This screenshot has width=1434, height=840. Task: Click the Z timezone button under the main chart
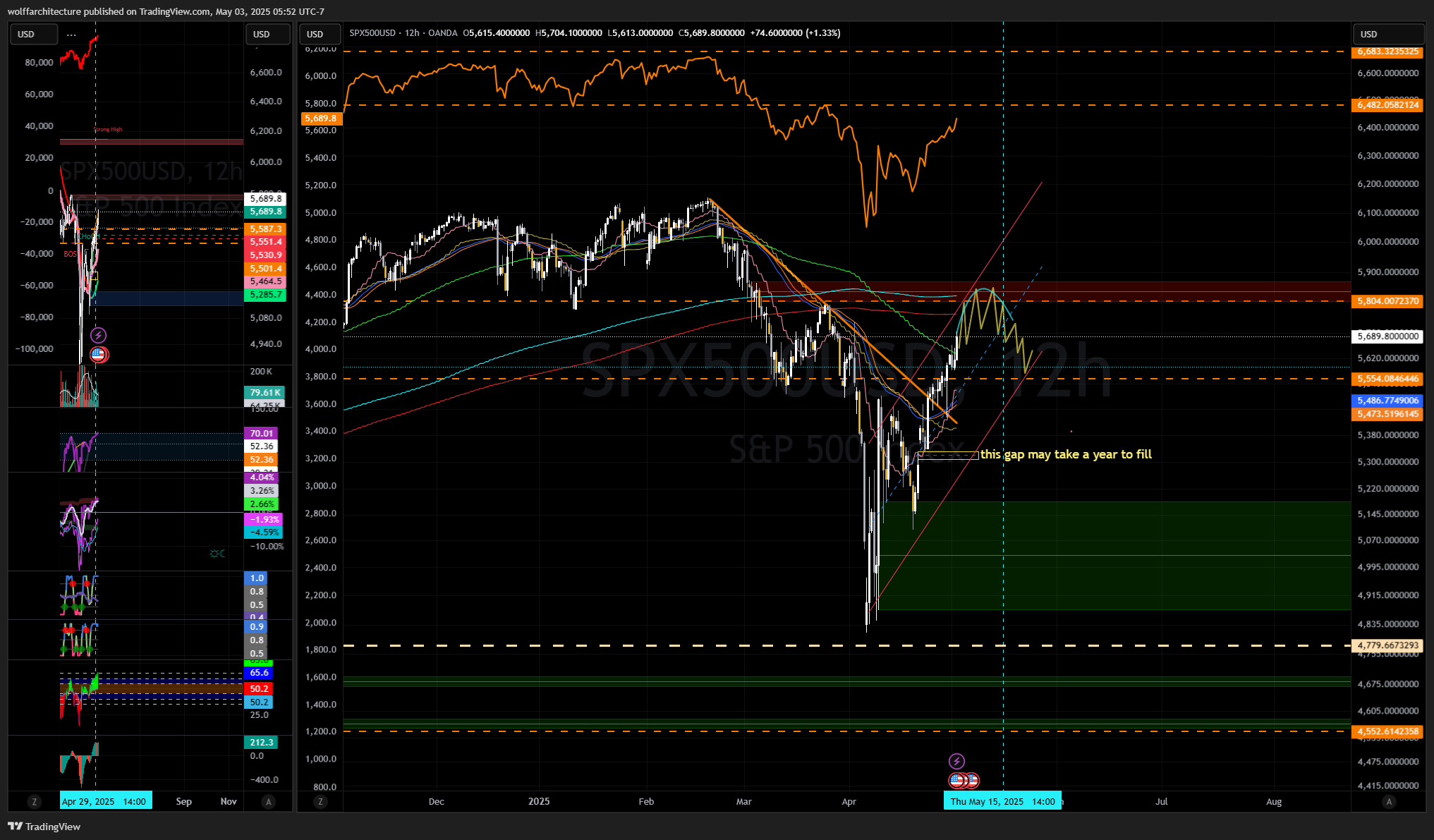pyautogui.click(x=321, y=802)
